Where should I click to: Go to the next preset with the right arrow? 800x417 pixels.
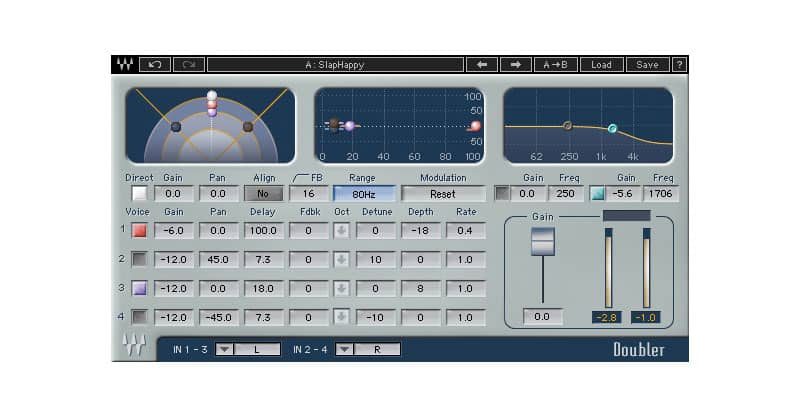(x=515, y=65)
